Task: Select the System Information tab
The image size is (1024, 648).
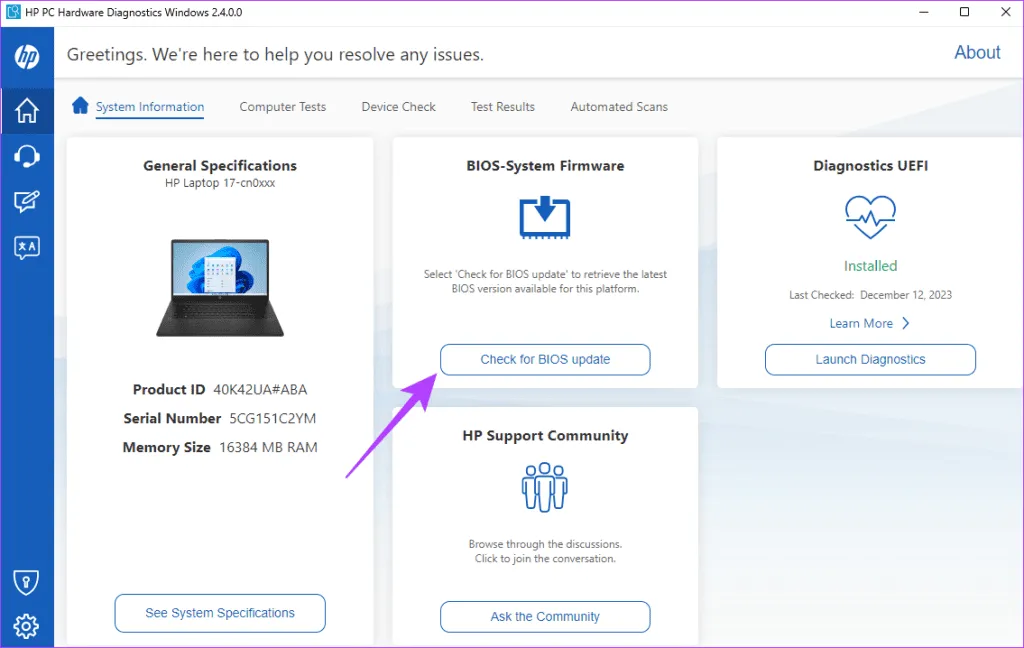Action: point(150,107)
